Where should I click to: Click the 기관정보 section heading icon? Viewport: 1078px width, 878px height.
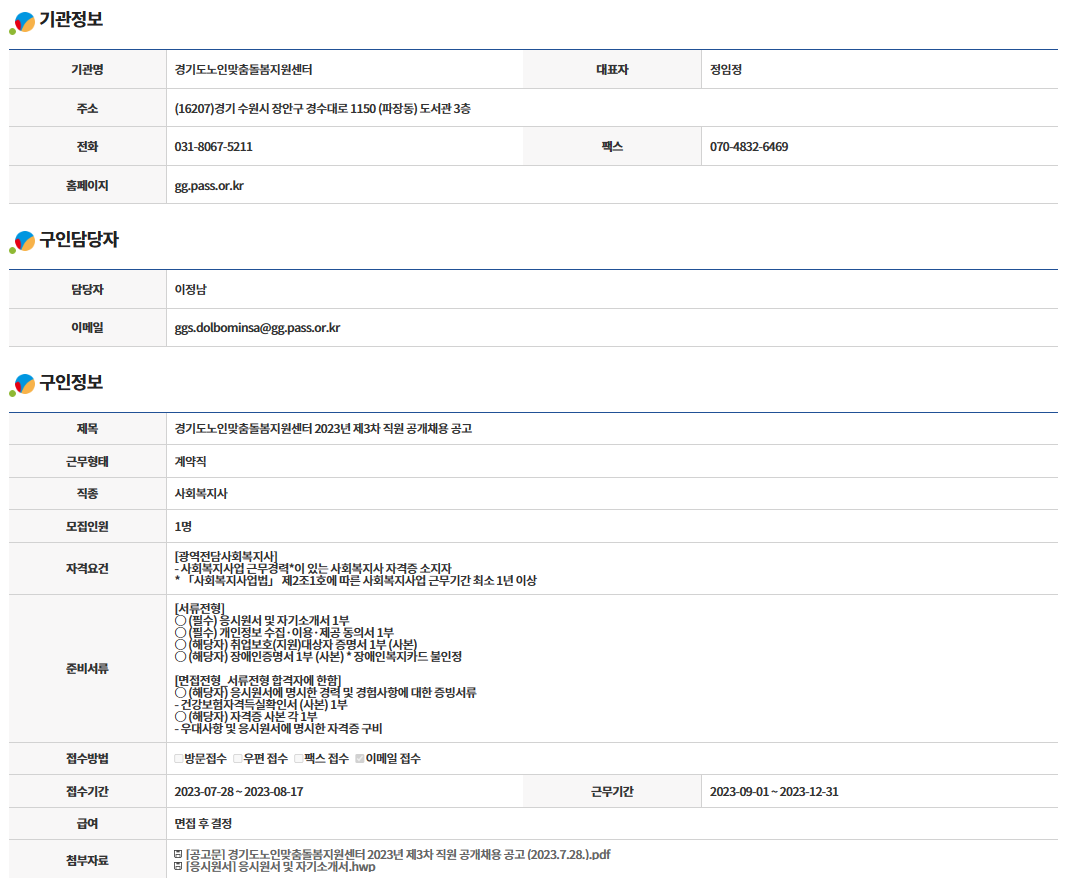coord(22,21)
